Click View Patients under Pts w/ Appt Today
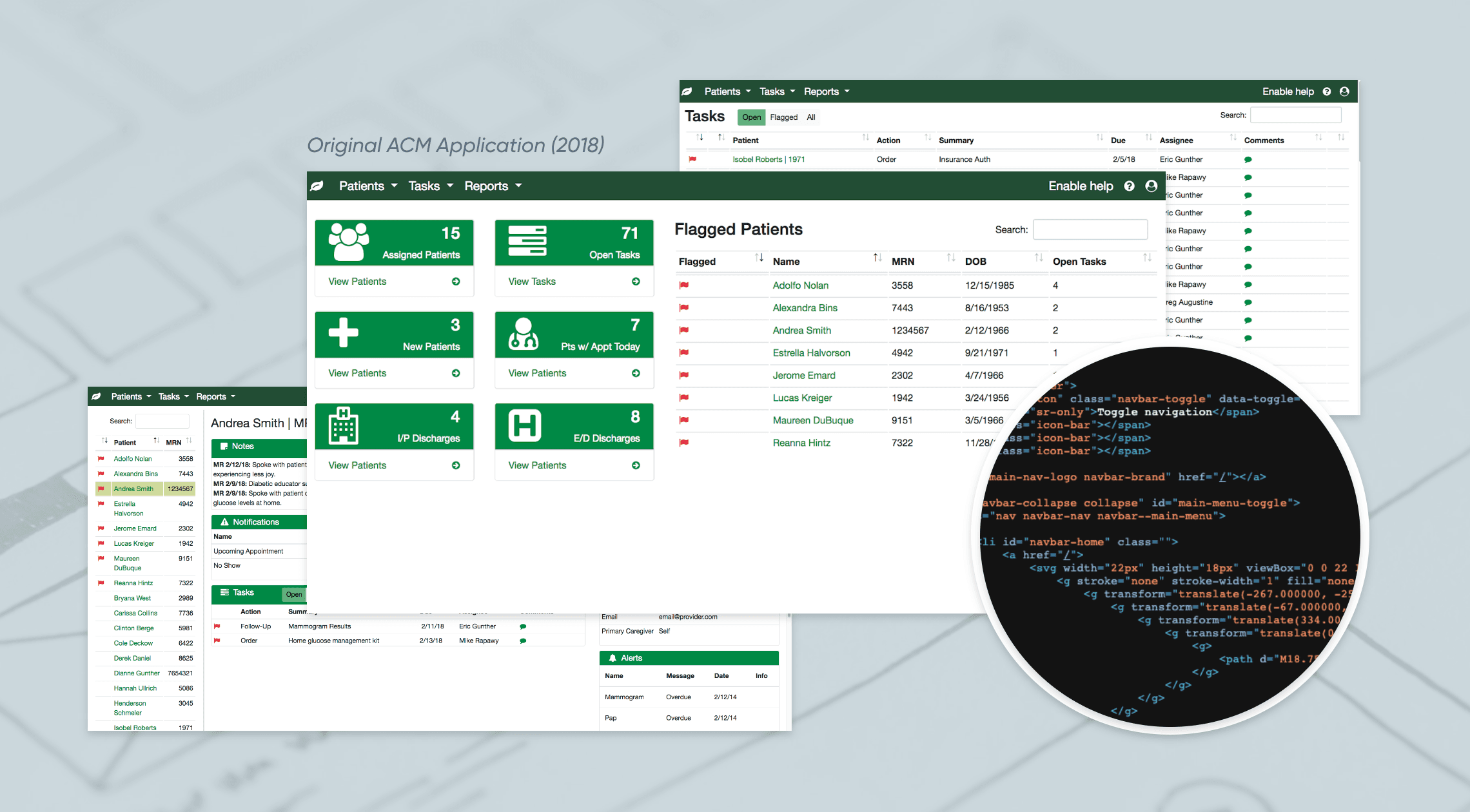Viewport: 1470px width, 812px height. coord(537,373)
